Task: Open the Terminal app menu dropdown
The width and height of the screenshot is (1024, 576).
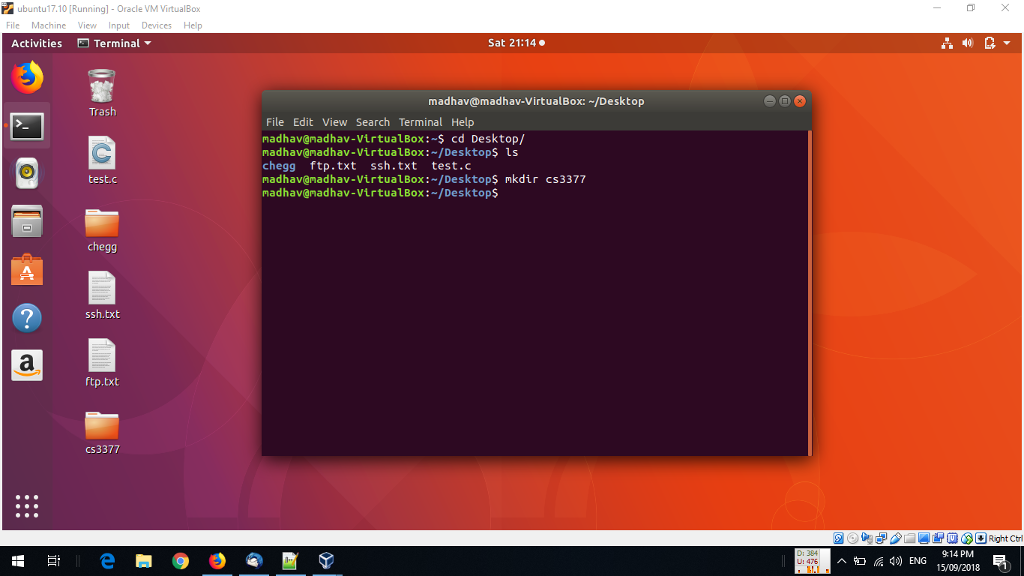Action: pos(114,43)
